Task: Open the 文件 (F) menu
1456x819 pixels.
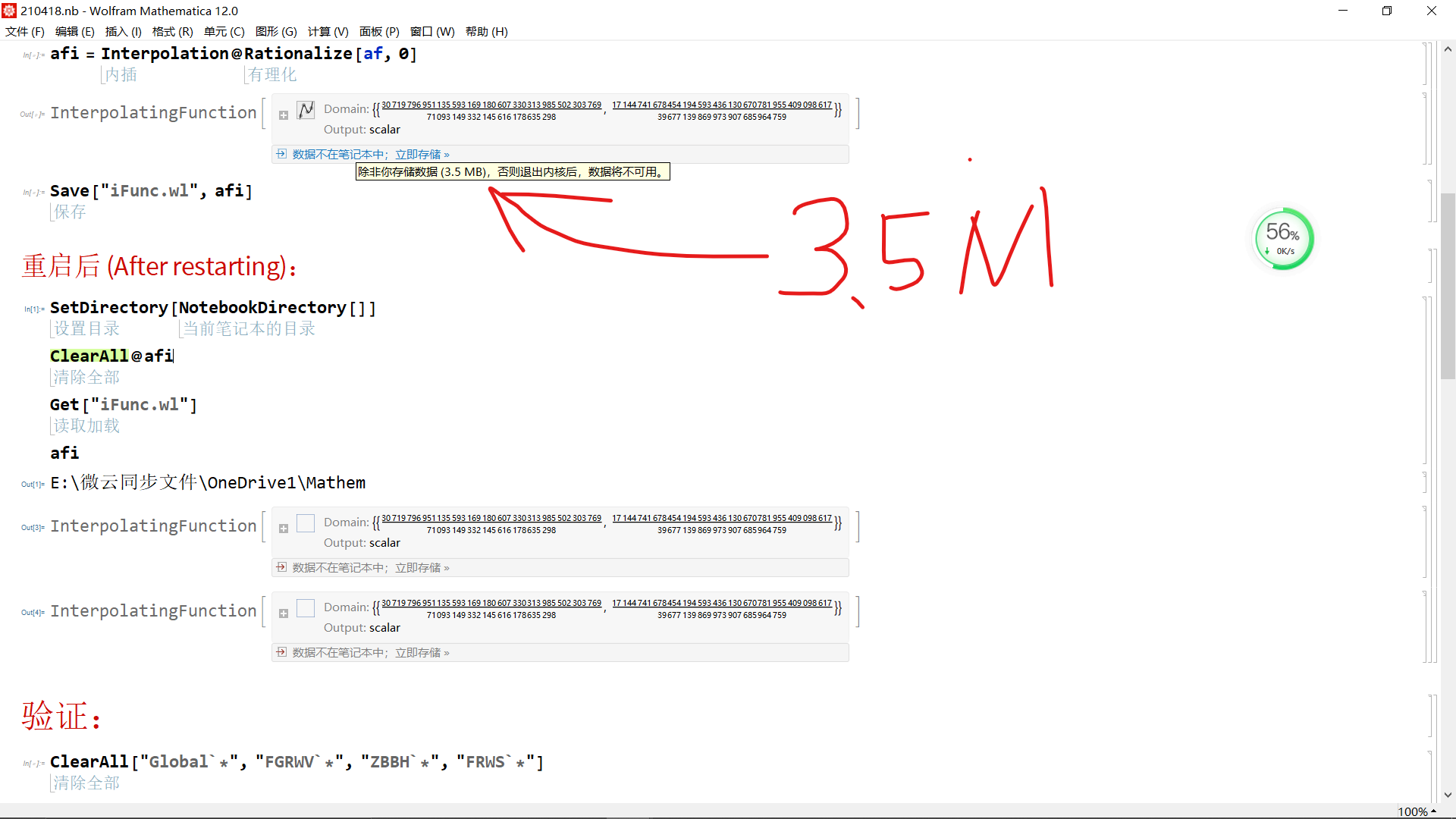Action: click(x=25, y=31)
